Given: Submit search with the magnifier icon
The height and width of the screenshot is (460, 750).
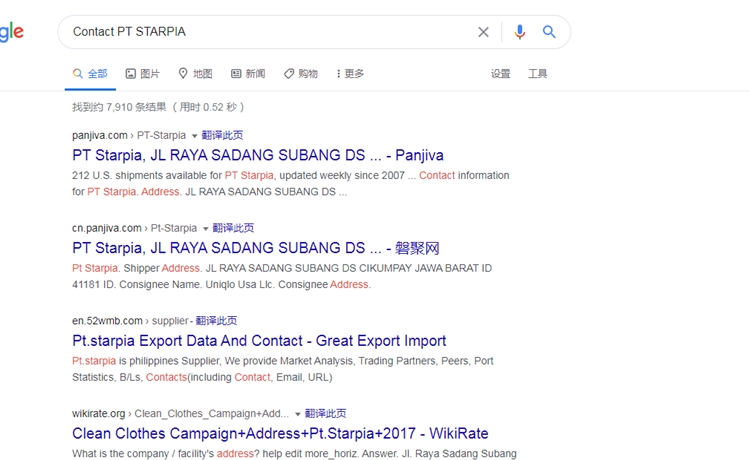Looking at the screenshot, I should coord(549,32).
